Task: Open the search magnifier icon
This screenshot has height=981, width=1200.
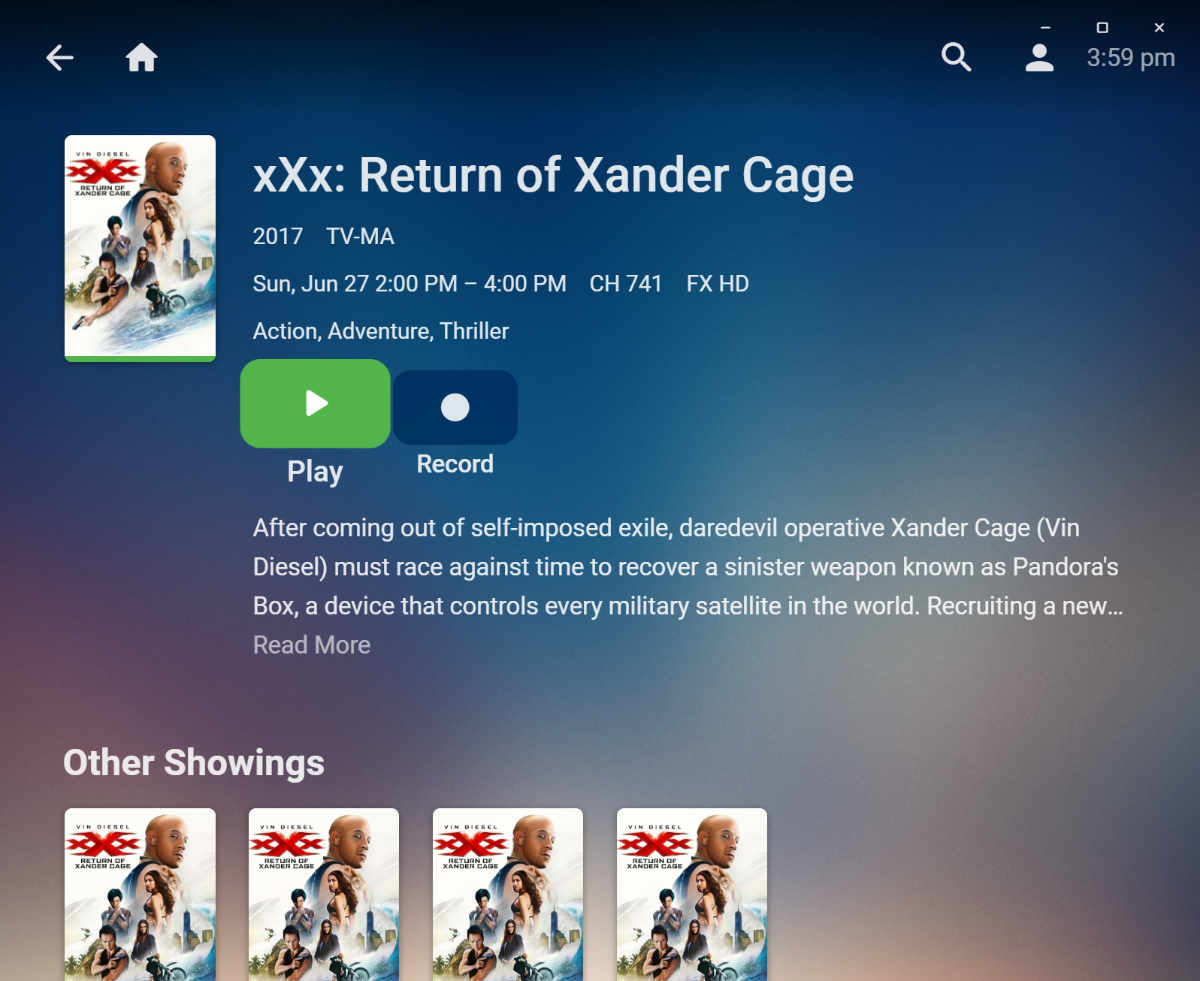Action: [957, 58]
